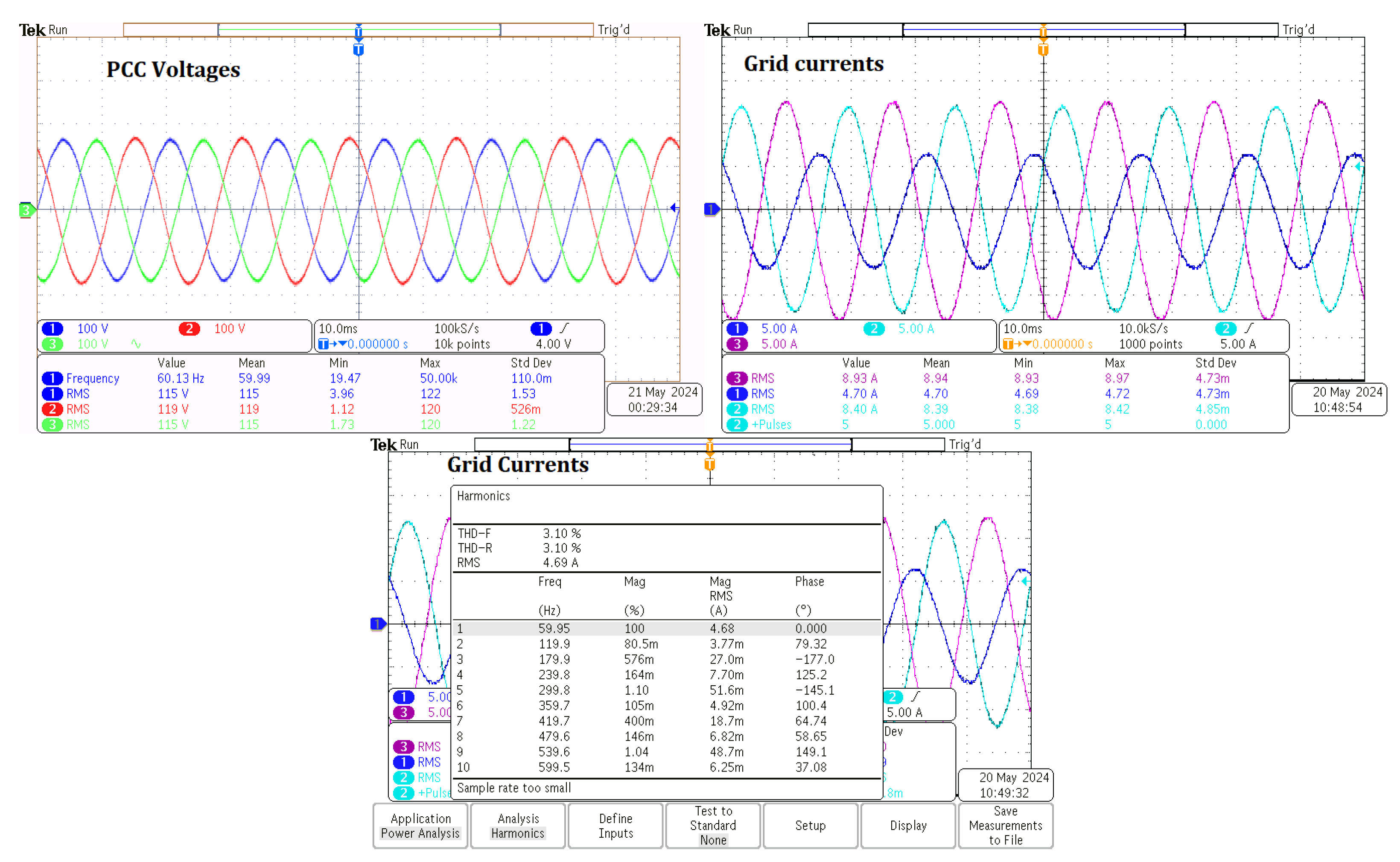Click green channel 3 badge showing 100 V
The image size is (1400, 862).
coord(52,344)
